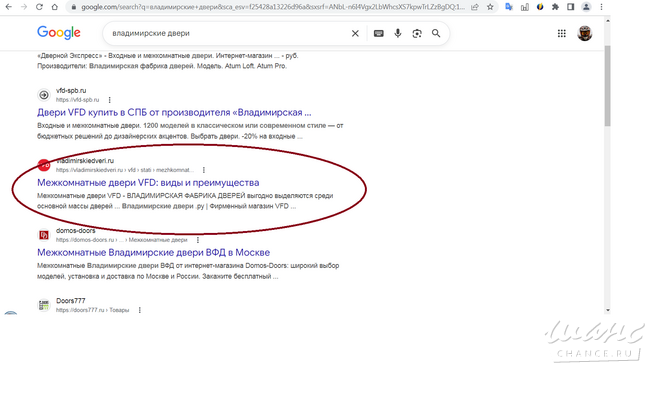The height and width of the screenshot is (393, 670).
Task: Open more options for vladimirskiedveri.ru result
Action: [x=204, y=170]
